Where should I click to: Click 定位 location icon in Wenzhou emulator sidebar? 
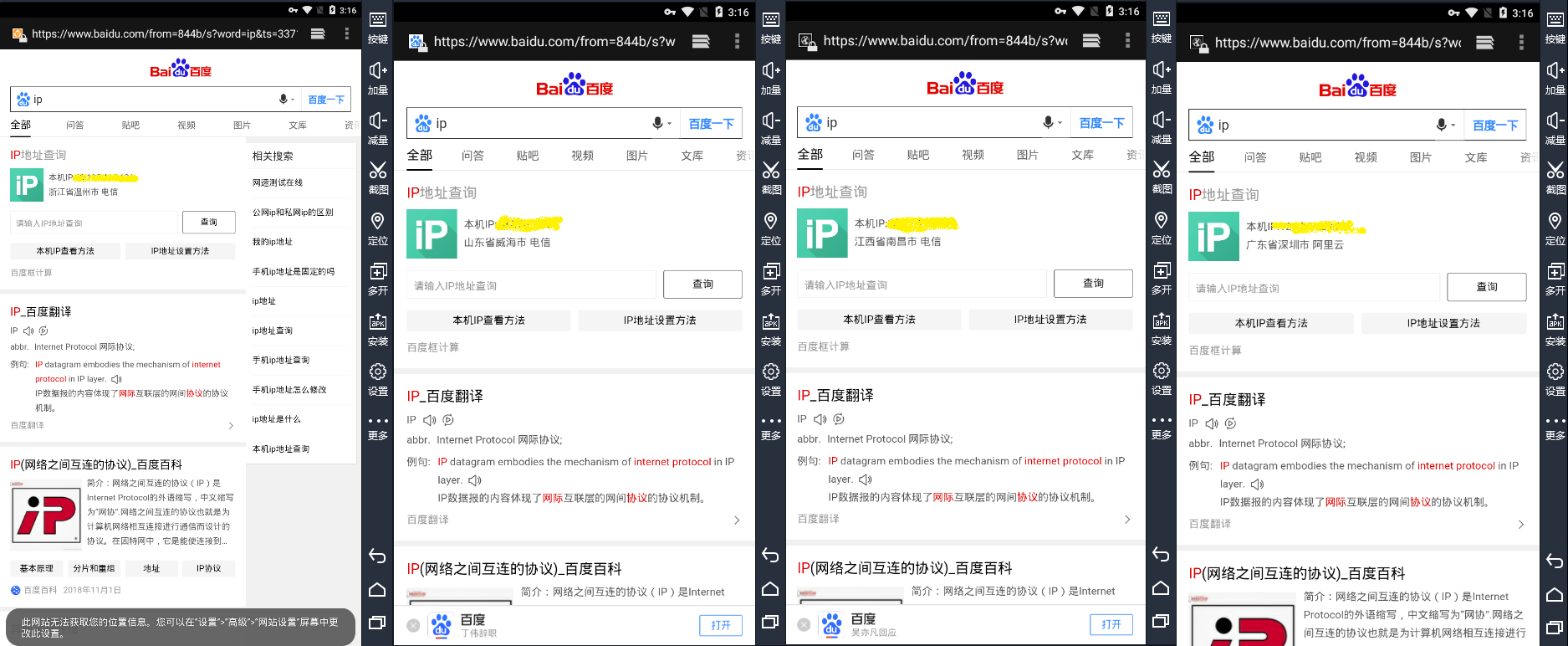[x=378, y=221]
